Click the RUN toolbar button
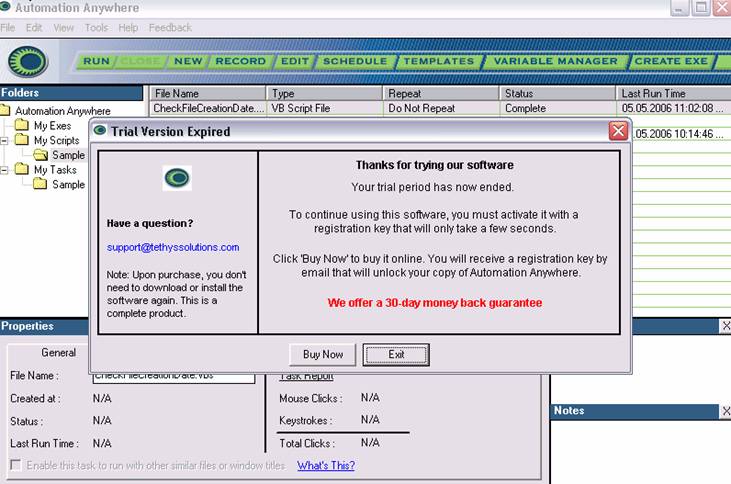 pos(96,61)
